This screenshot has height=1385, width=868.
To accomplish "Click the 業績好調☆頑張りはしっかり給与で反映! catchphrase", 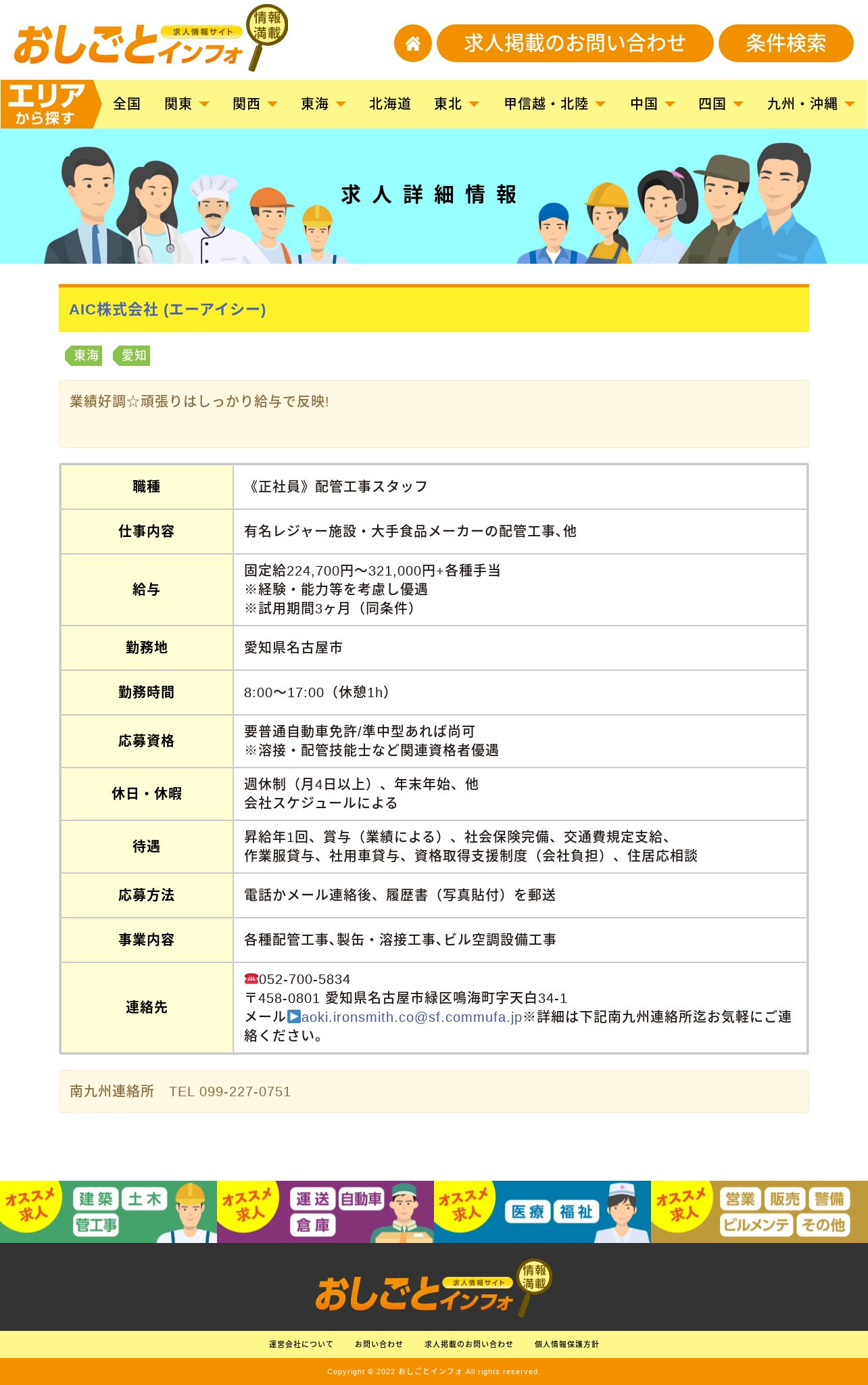I will (199, 402).
